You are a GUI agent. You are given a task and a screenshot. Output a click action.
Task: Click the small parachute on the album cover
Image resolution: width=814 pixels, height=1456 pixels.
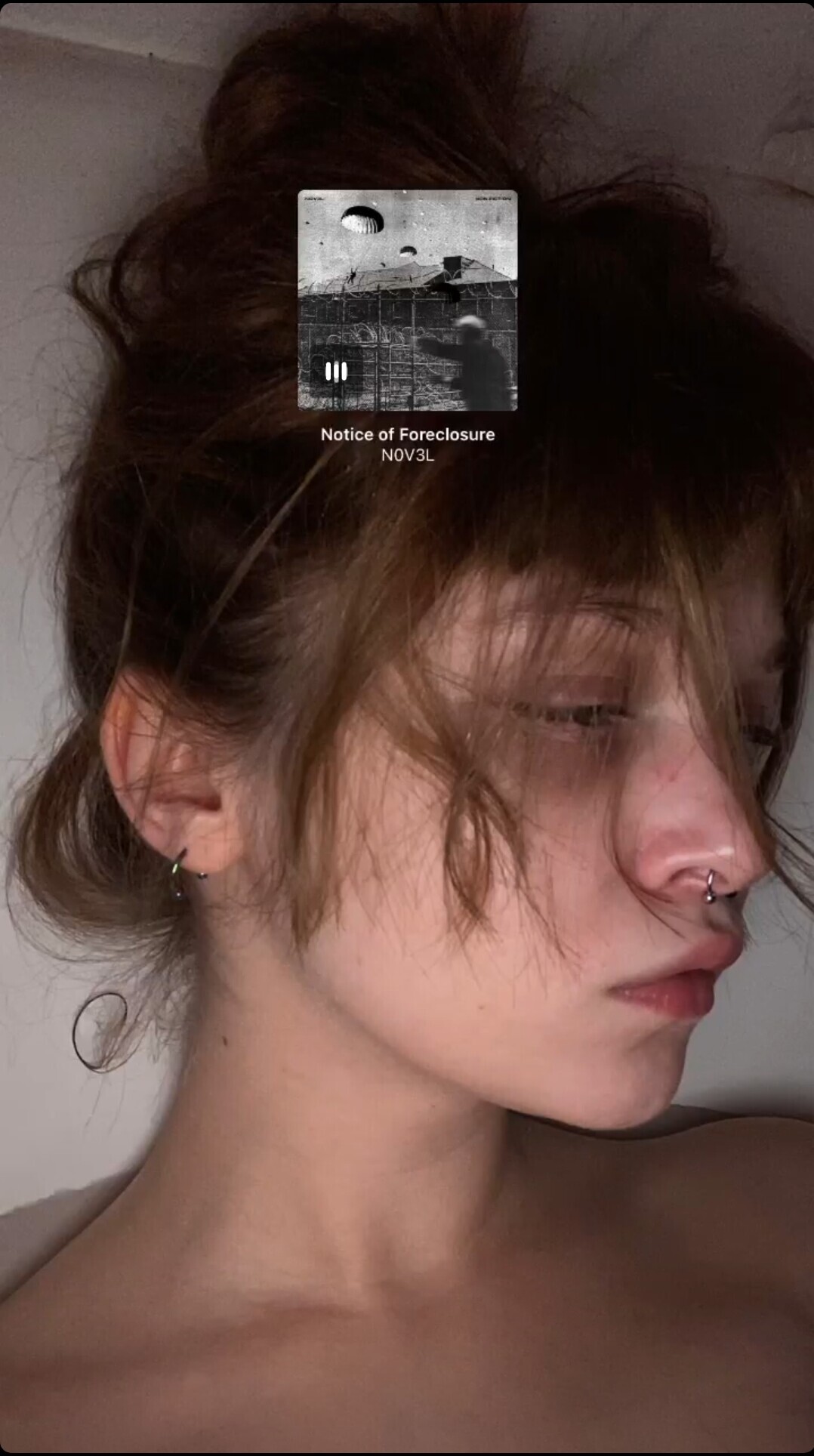(409, 251)
